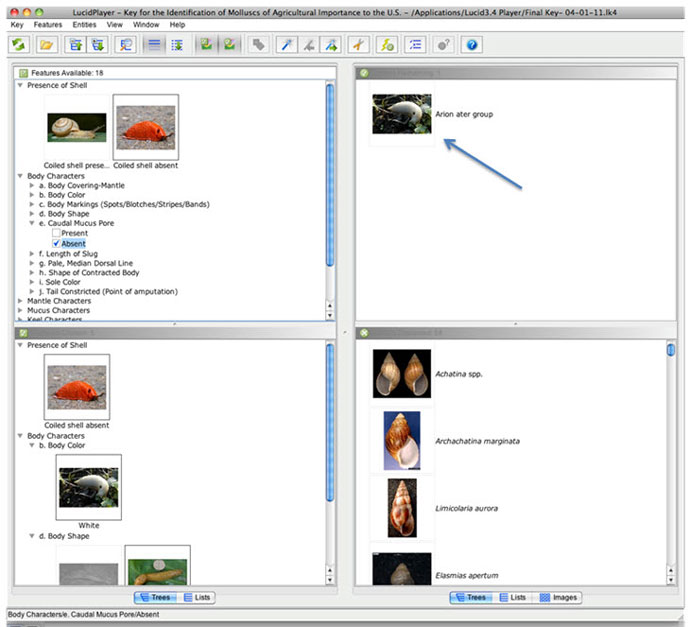Click the magic wand Best feature icon
690x627 pixels.
click(x=286, y=45)
